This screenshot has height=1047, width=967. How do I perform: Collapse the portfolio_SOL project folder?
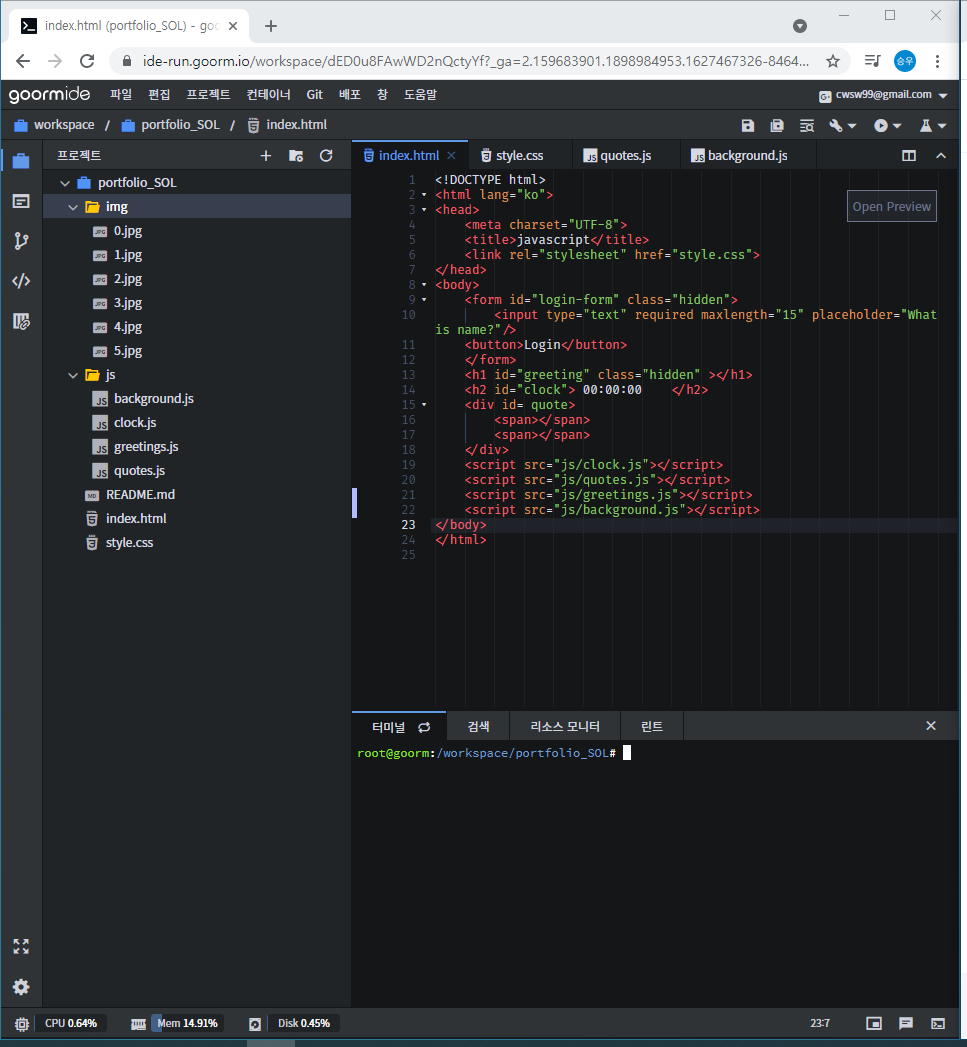pos(65,183)
